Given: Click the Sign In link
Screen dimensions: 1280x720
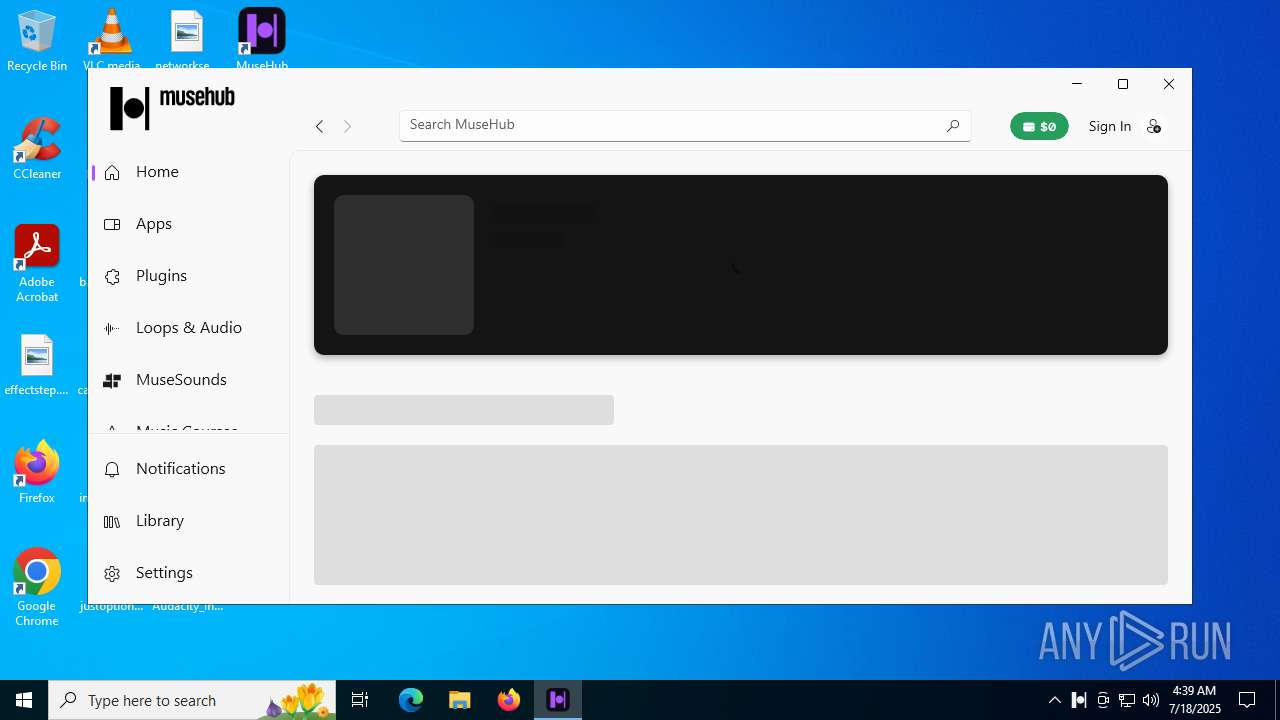Looking at the screenshot, I should pyautogui.click(x=1110, y=126).
